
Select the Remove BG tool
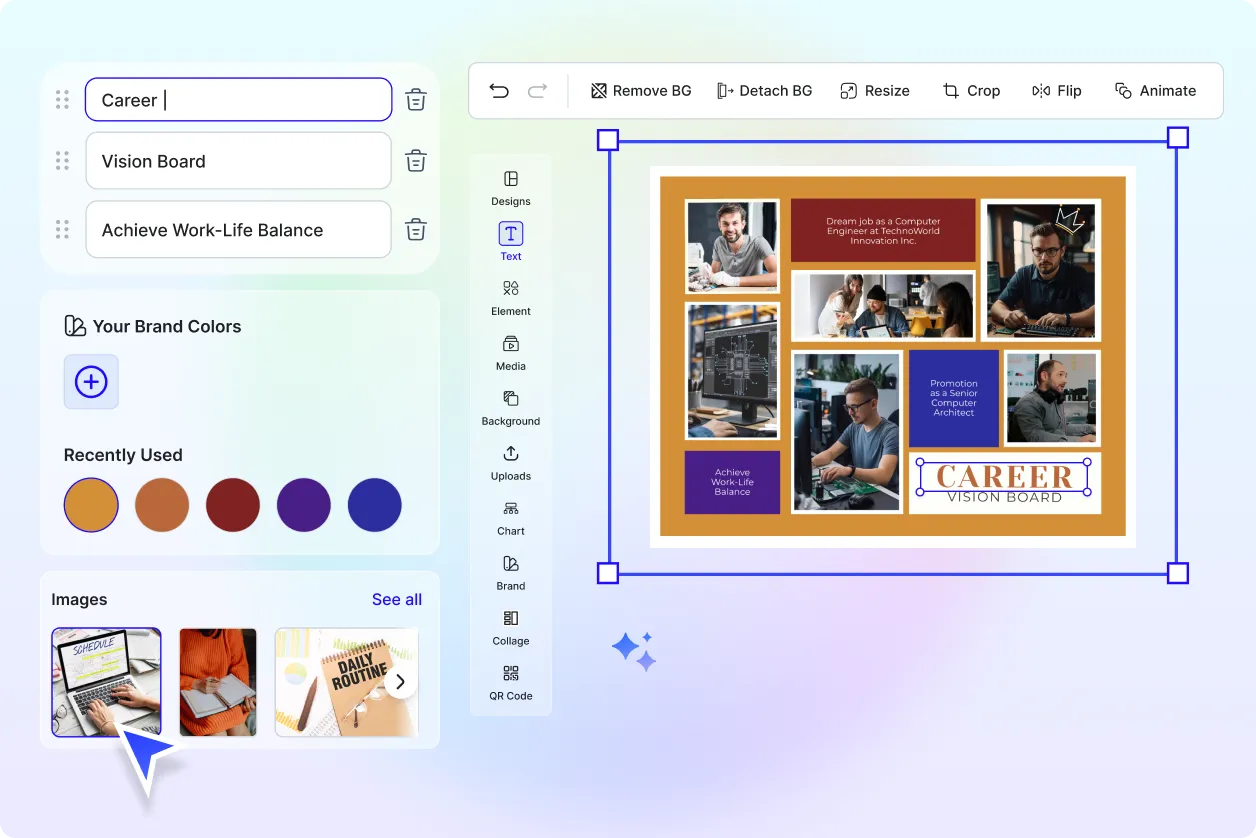click(641, 91)
